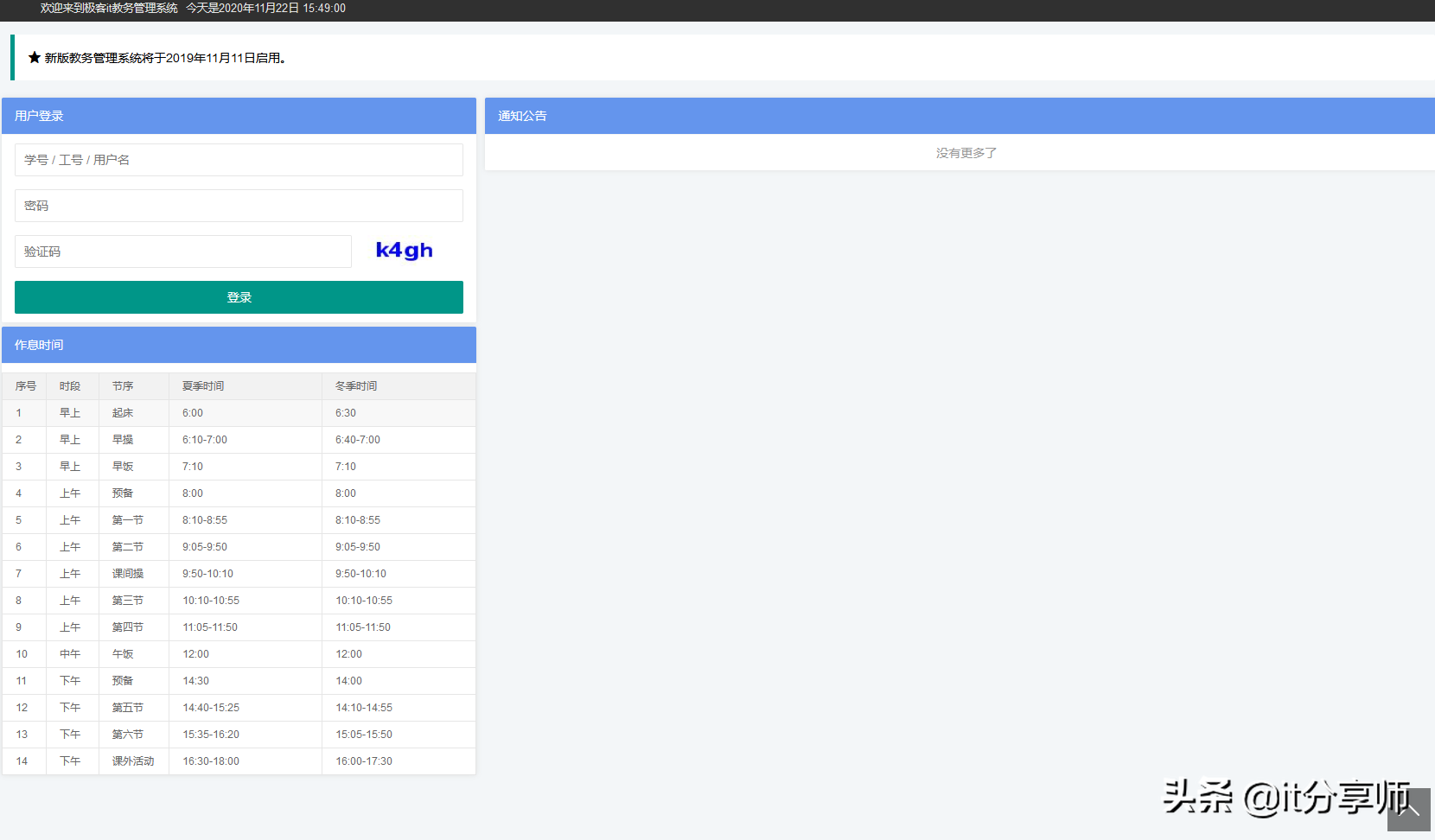Screen dimensions: 1435x840
Task: Click the welcome text 欢迎来到极客it教务管理系统
Action: (106, 9)
